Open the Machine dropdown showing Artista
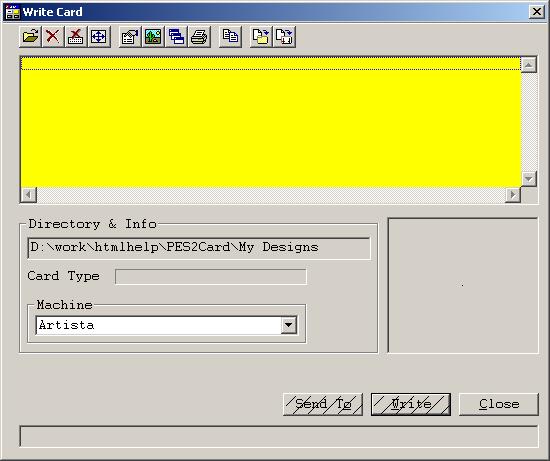550x461 pixels. (x=289, y=325)
